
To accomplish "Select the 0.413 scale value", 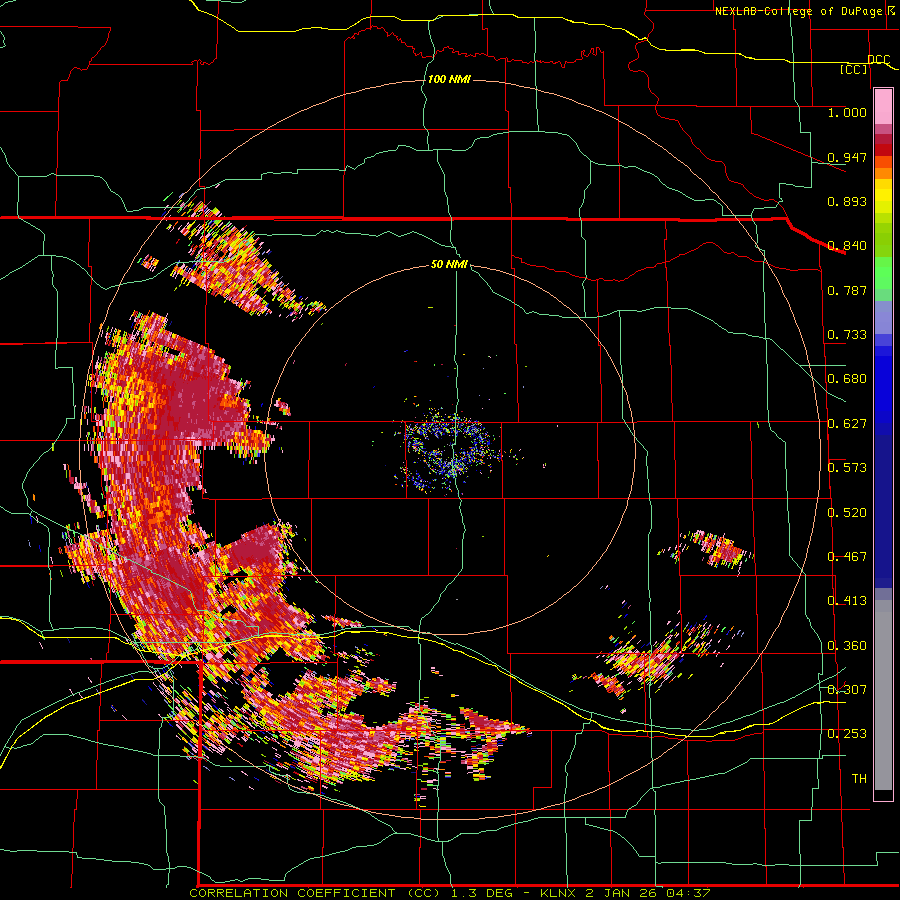I will point(847,601).
